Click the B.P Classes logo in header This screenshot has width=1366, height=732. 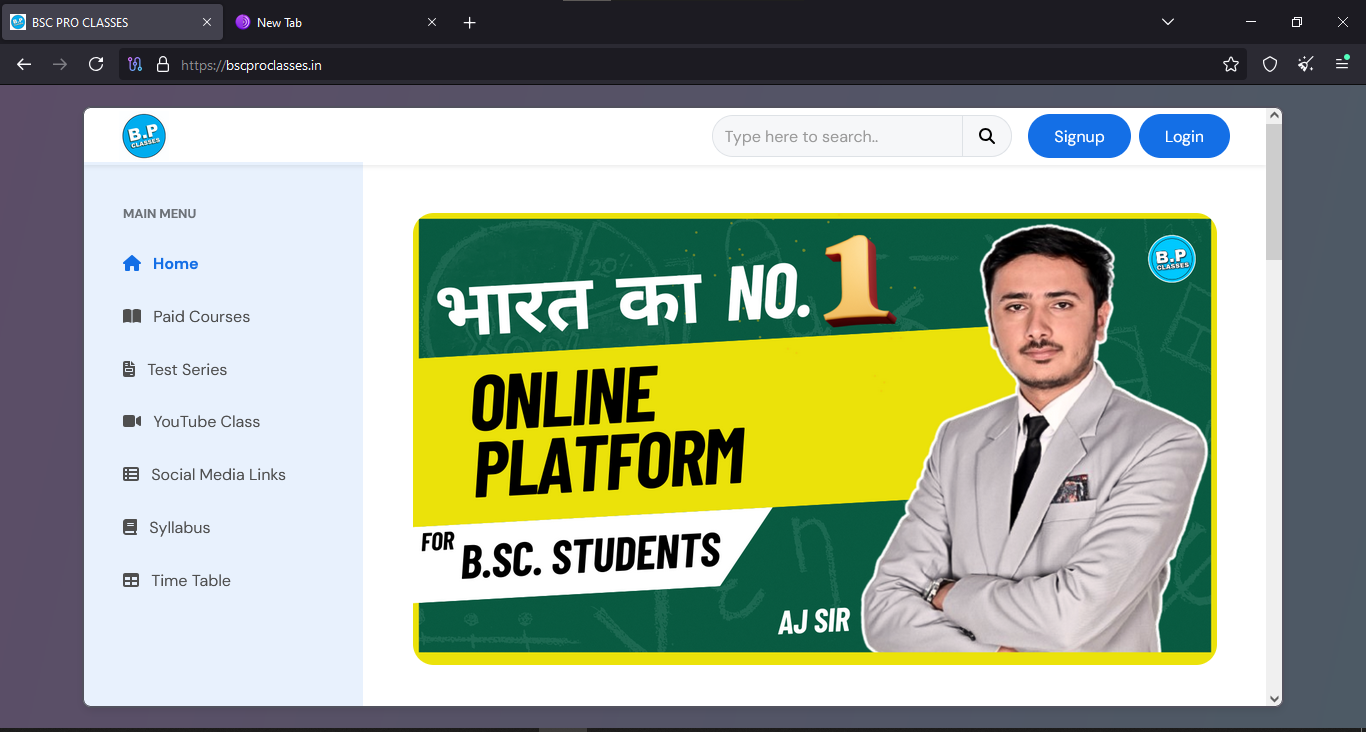coord(144,136)
